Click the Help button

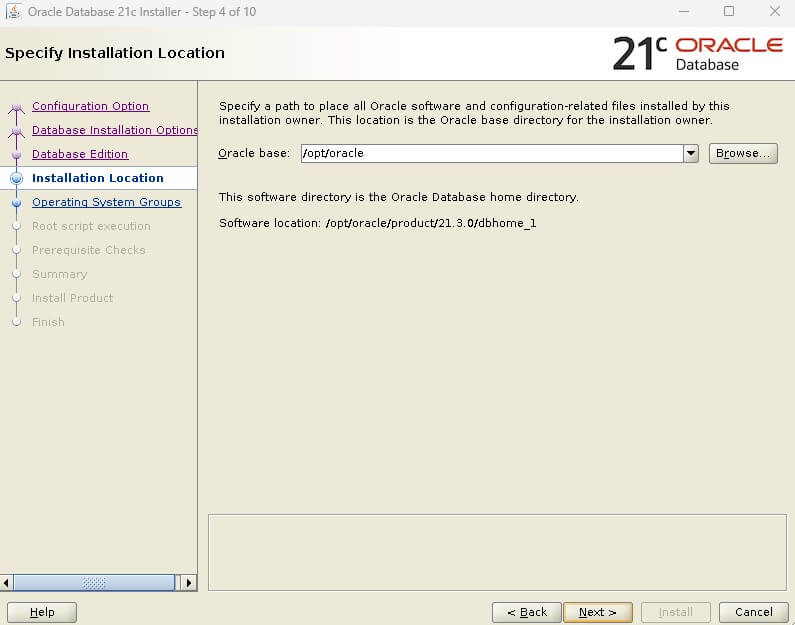(x=42, y=612)
